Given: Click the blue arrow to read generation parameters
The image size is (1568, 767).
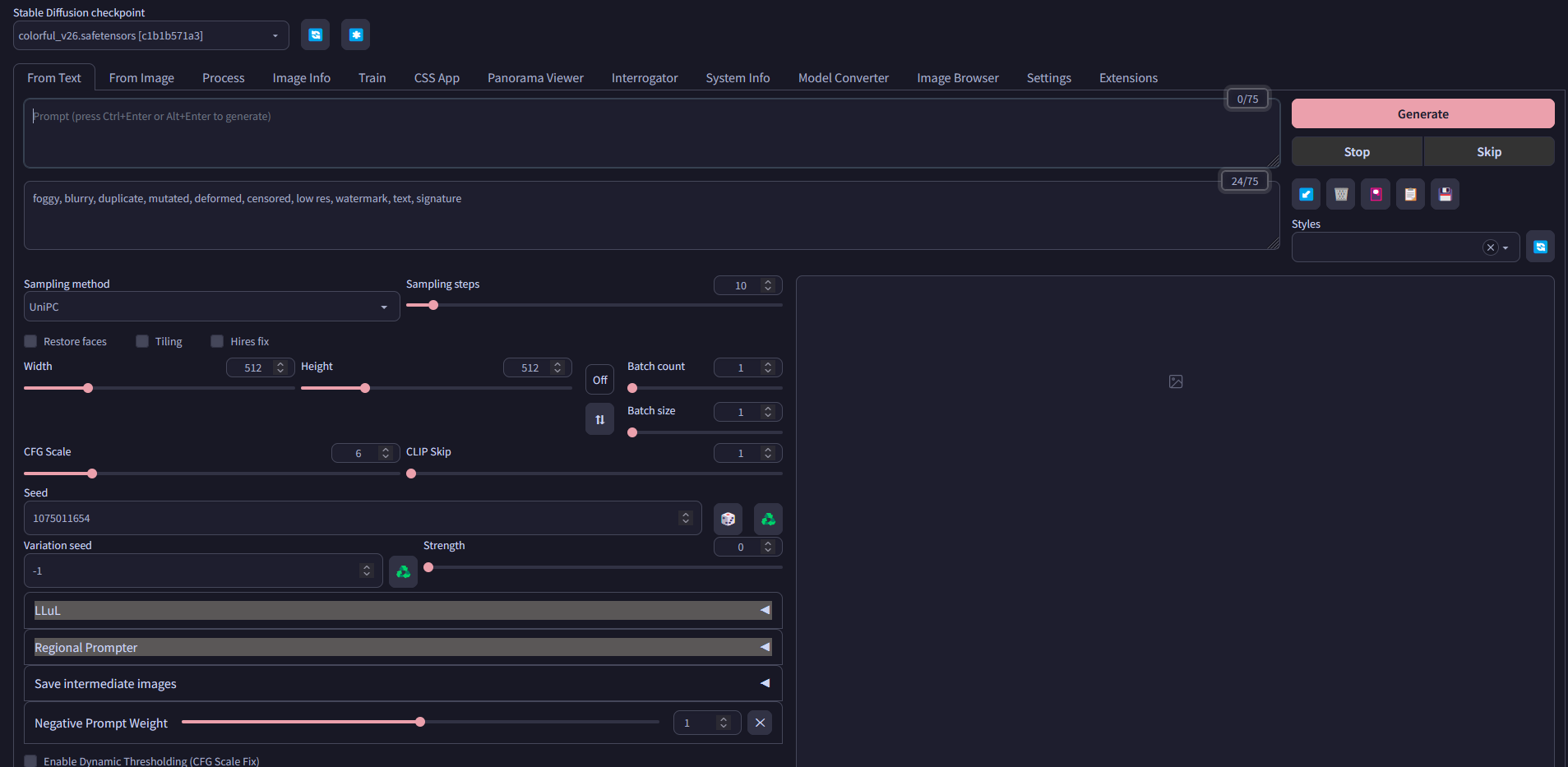Looking at the screenshot, I should tap(1306, 194).
